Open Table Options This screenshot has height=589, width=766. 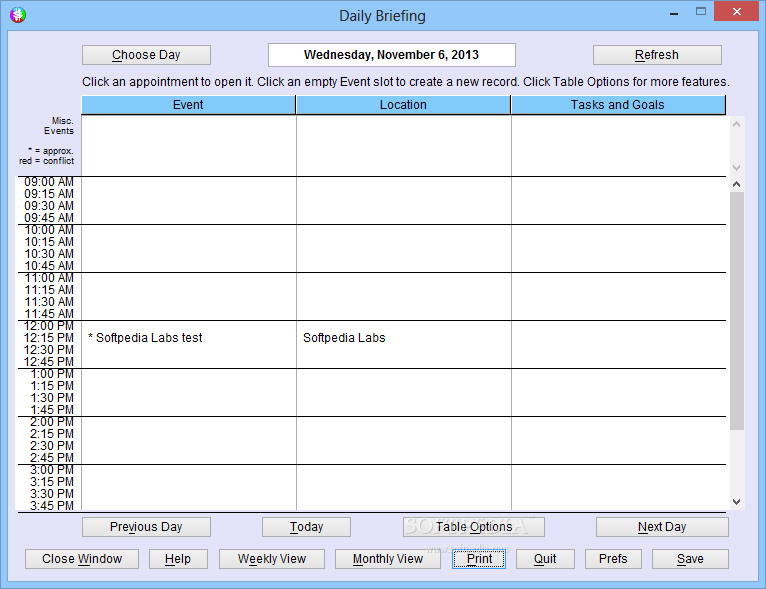coord(474,527)
